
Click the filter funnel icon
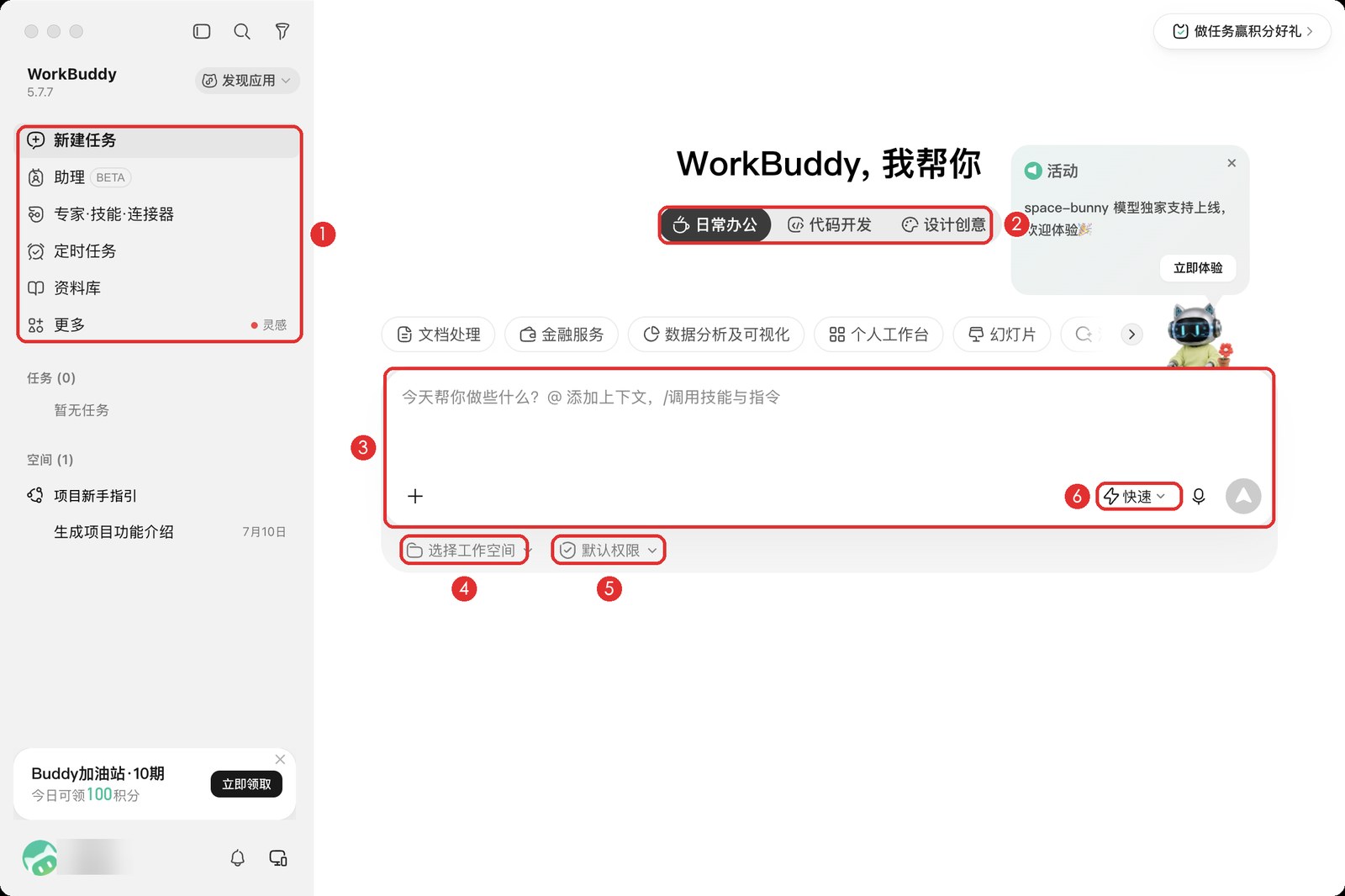click(282, 31)
